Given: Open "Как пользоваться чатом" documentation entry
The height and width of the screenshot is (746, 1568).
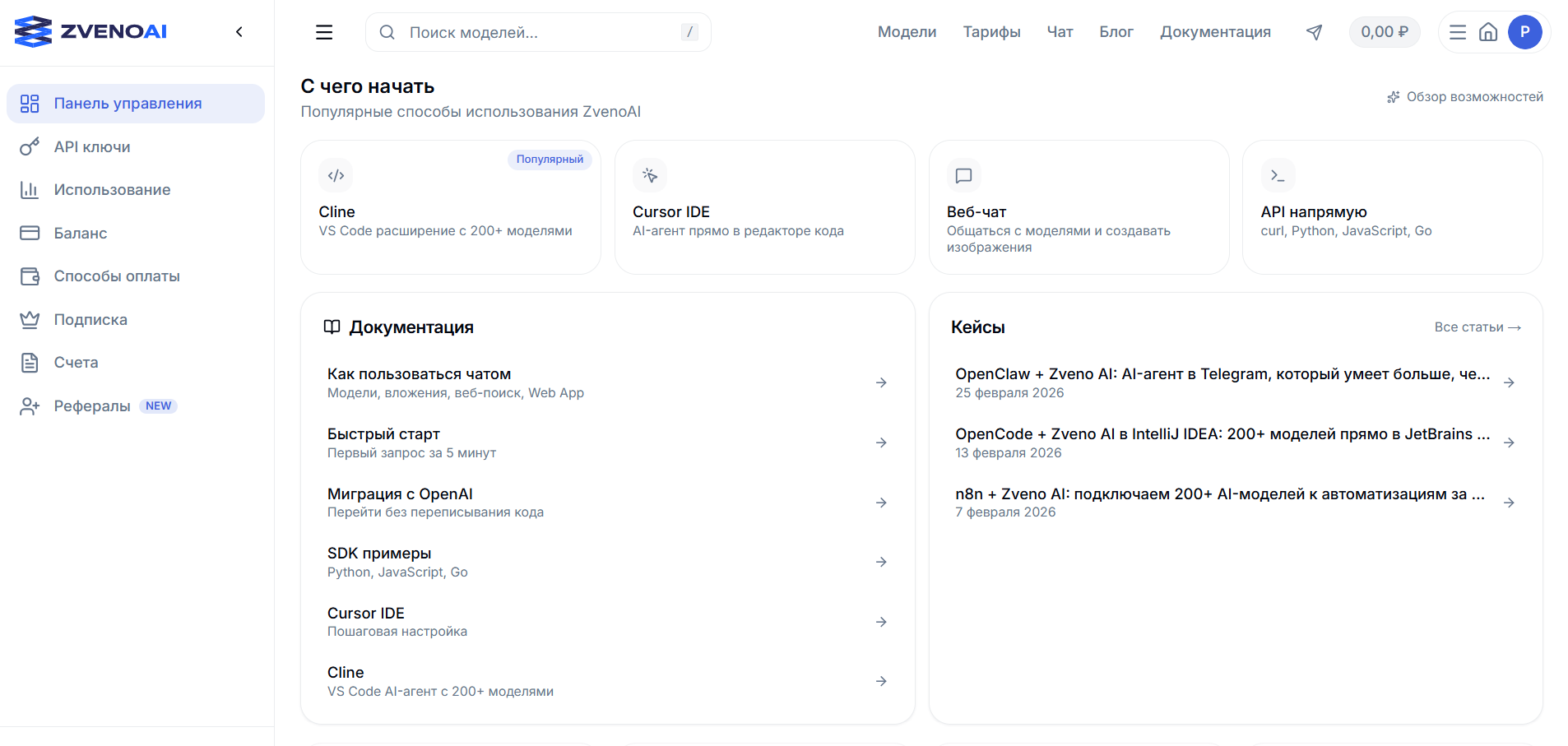Looking at the screenshot, I should pyautogui.click(x=607, y=382).
